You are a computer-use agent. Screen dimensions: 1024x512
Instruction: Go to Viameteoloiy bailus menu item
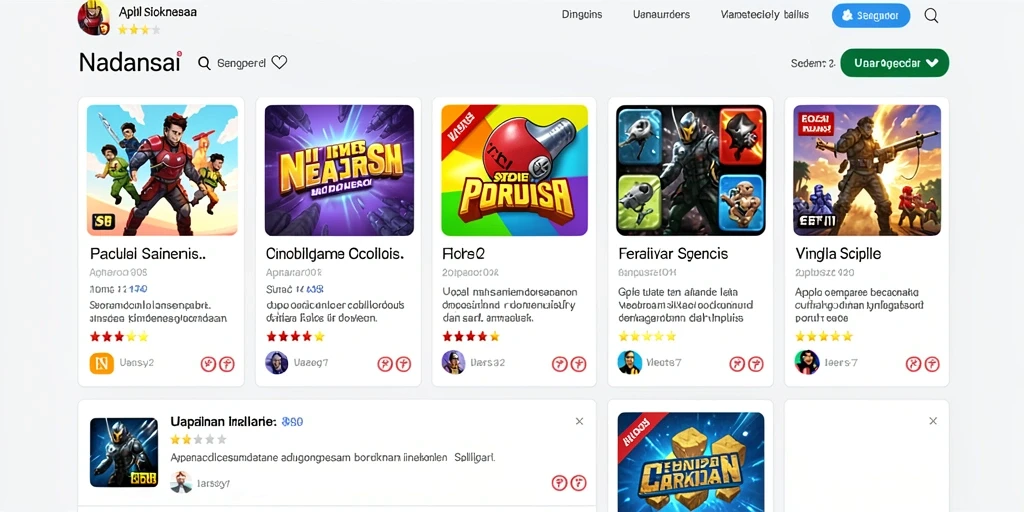coord(765,14)
